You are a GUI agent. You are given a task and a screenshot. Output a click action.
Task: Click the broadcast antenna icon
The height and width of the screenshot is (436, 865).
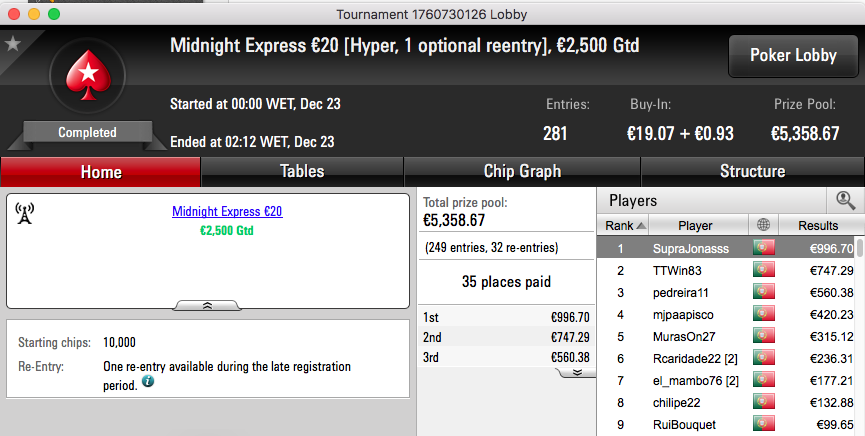pos(25,213)
